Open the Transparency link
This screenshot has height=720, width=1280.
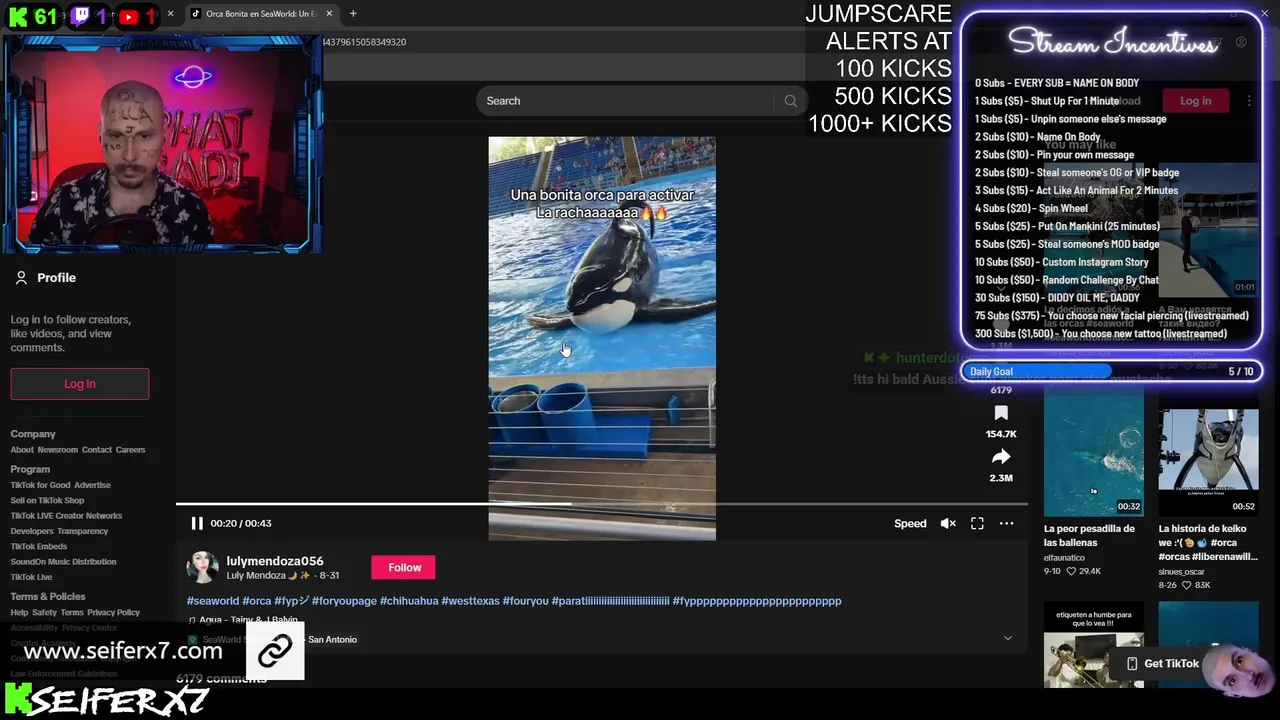pos(82,531)
